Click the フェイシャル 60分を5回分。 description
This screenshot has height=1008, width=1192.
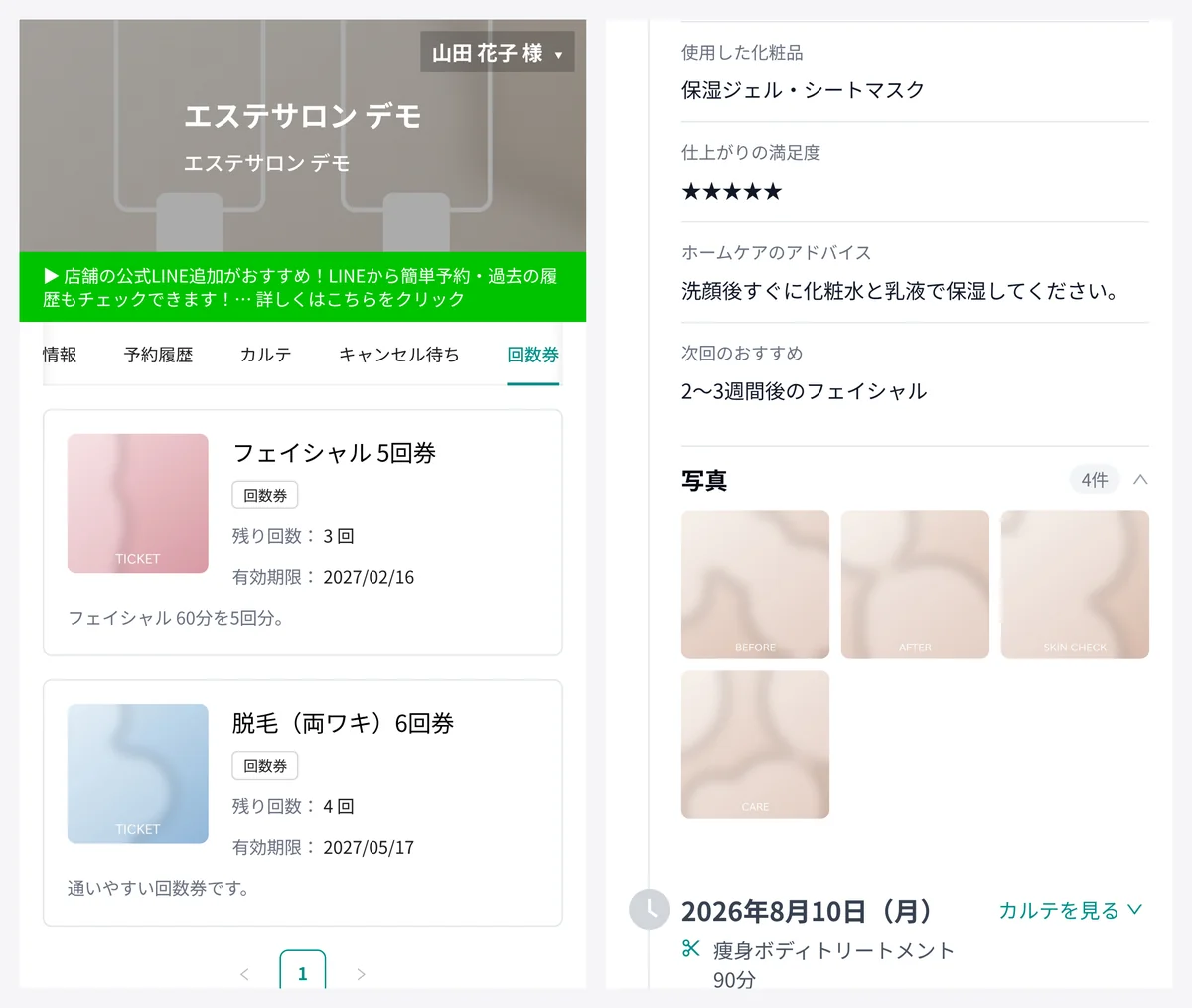[x=177, y=618]
